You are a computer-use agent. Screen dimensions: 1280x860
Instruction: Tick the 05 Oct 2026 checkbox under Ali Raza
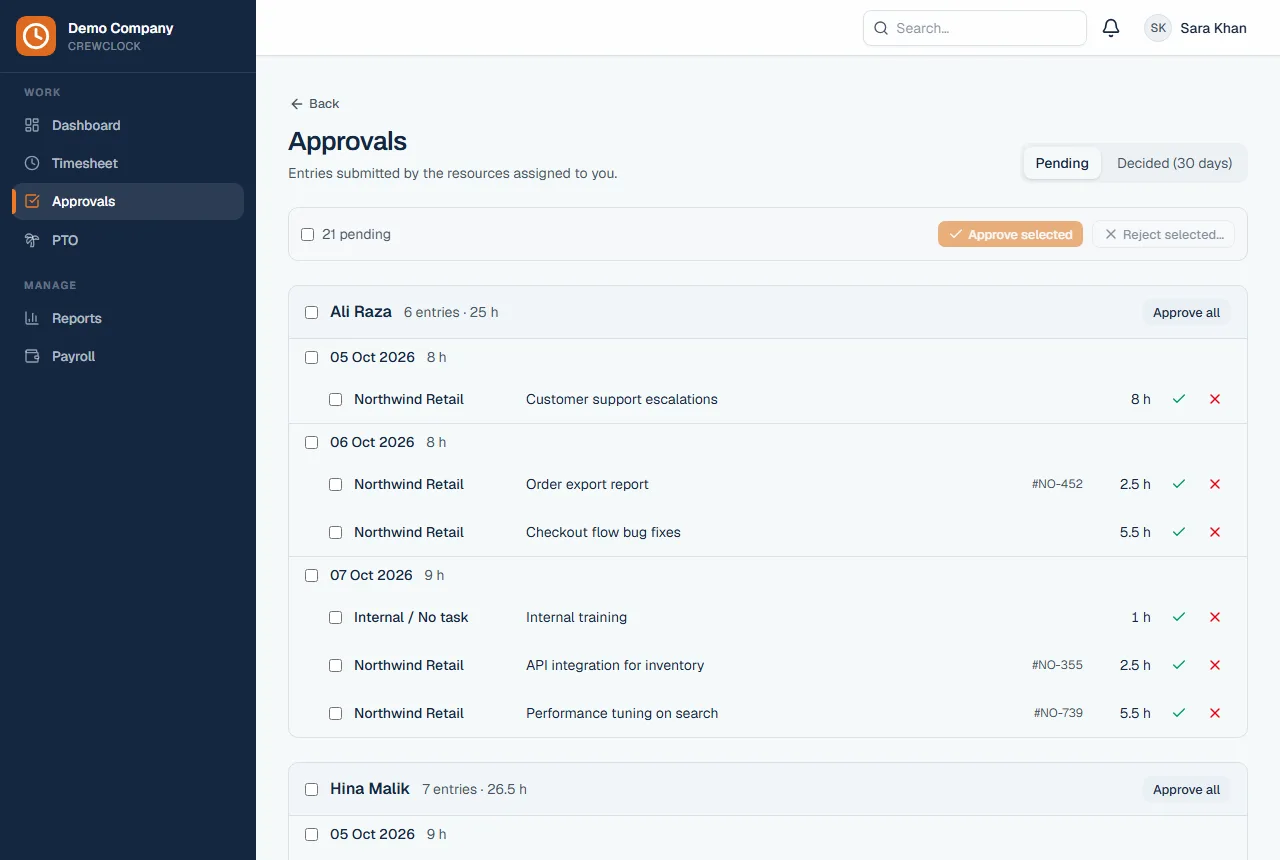pyautogui.click(x=312, y=357)
